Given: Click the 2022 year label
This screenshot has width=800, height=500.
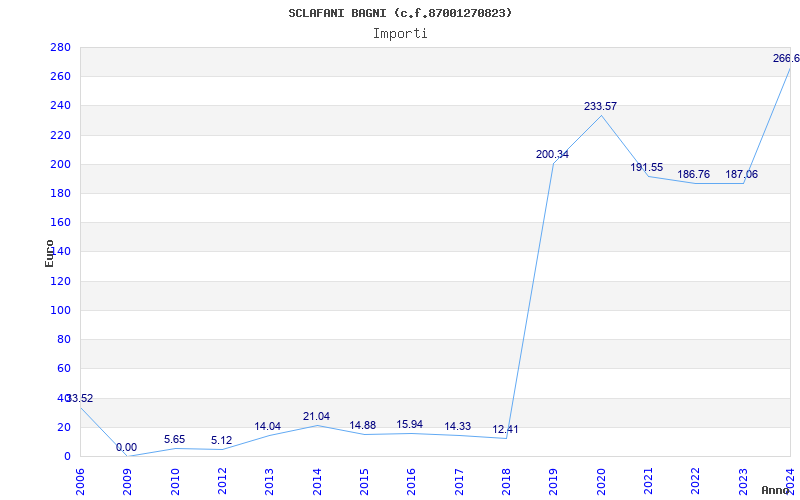Looking at the screenshot, I should pos(695,482).
